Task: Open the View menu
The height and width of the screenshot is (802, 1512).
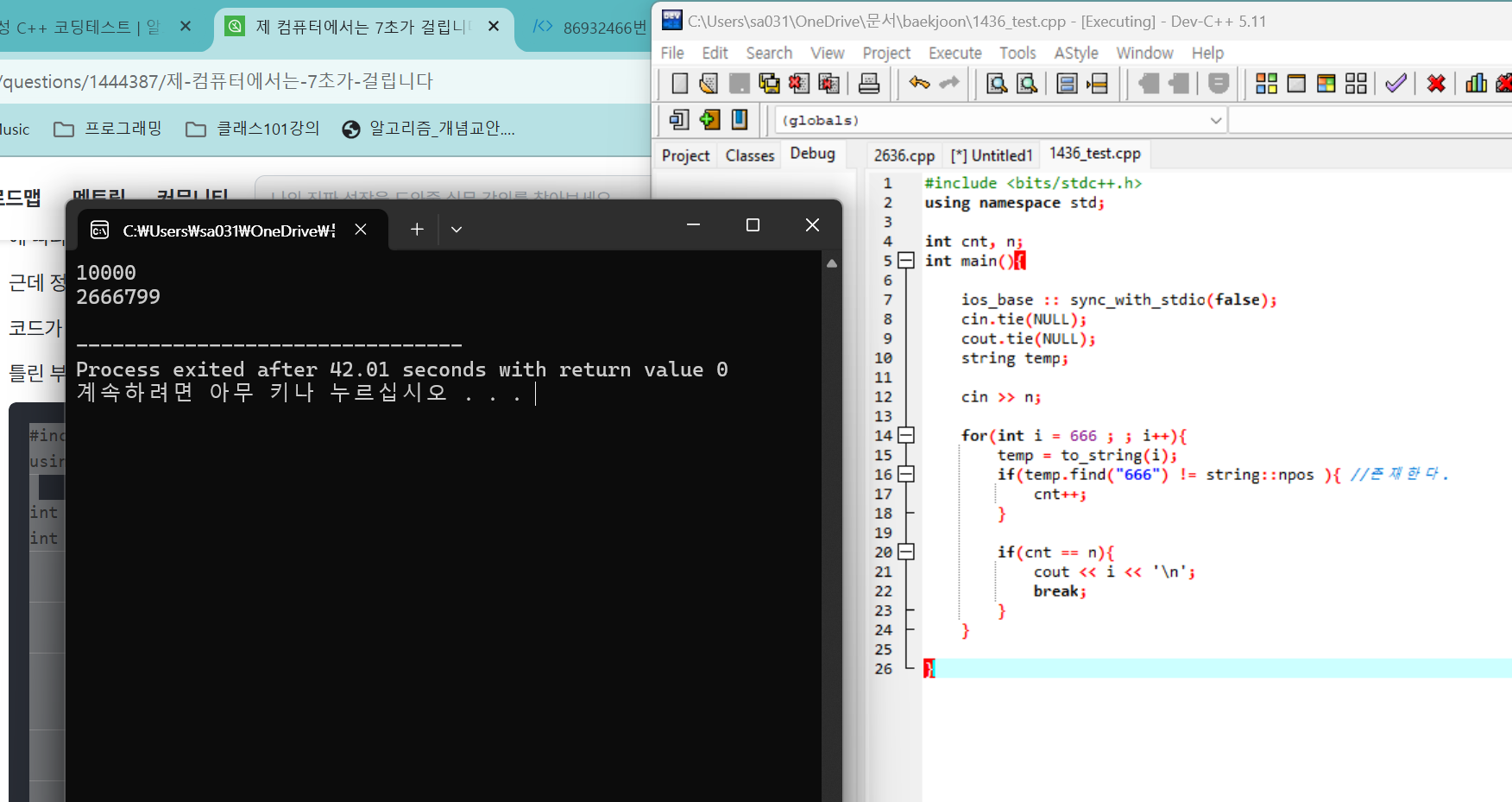Action: (x=827, y=53)
